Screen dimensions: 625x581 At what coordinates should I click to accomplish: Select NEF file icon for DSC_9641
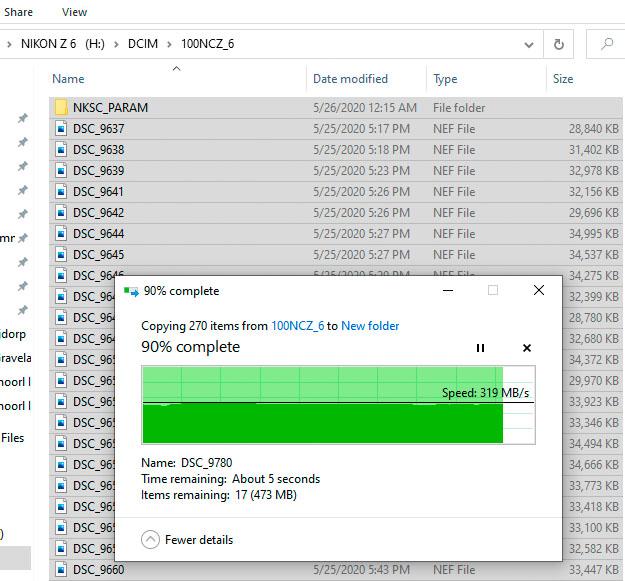tap(61, 192)
